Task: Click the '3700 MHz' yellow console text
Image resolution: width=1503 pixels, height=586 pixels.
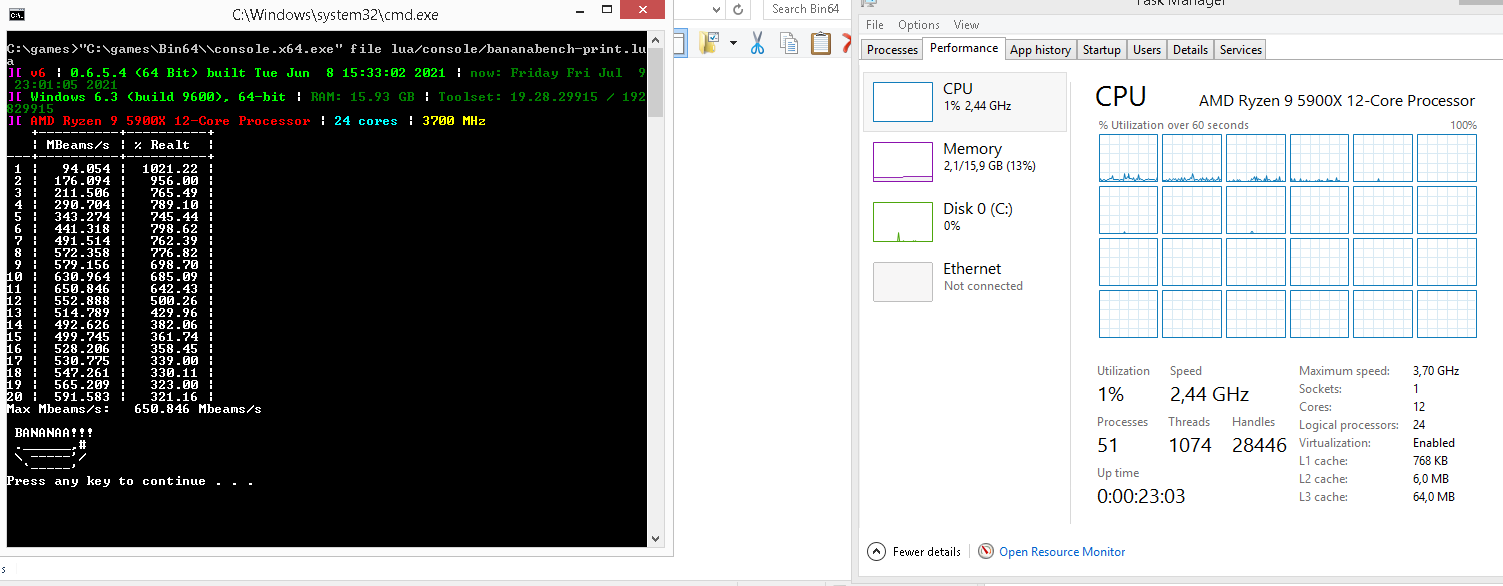Action: (x=453, y=121)
